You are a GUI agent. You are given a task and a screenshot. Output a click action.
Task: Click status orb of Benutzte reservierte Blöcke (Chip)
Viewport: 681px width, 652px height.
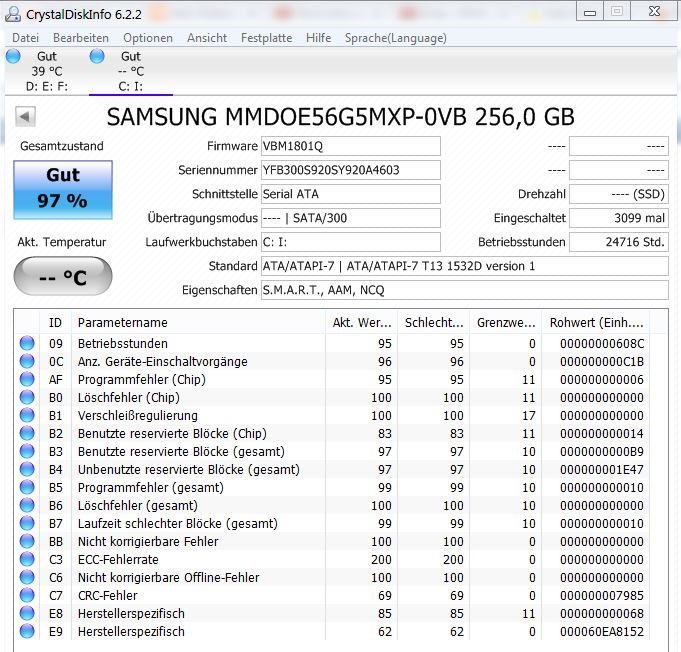27,434
